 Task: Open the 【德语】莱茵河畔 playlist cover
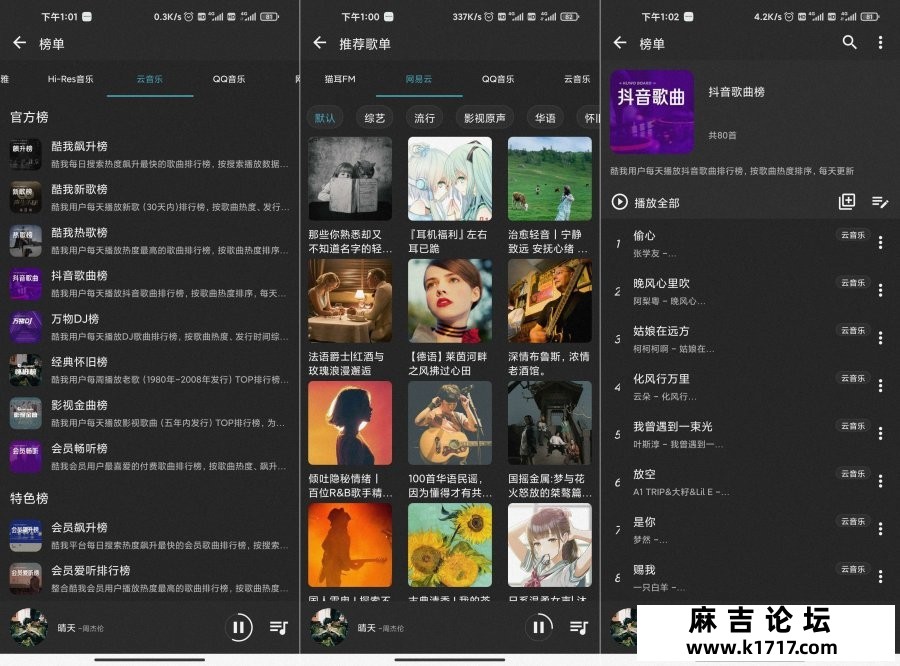[450, 301]
